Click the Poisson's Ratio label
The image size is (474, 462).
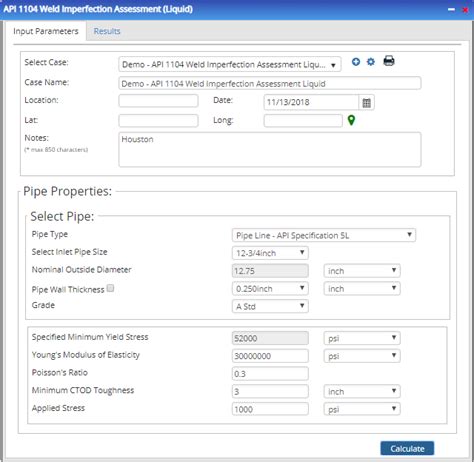[60, 373]
